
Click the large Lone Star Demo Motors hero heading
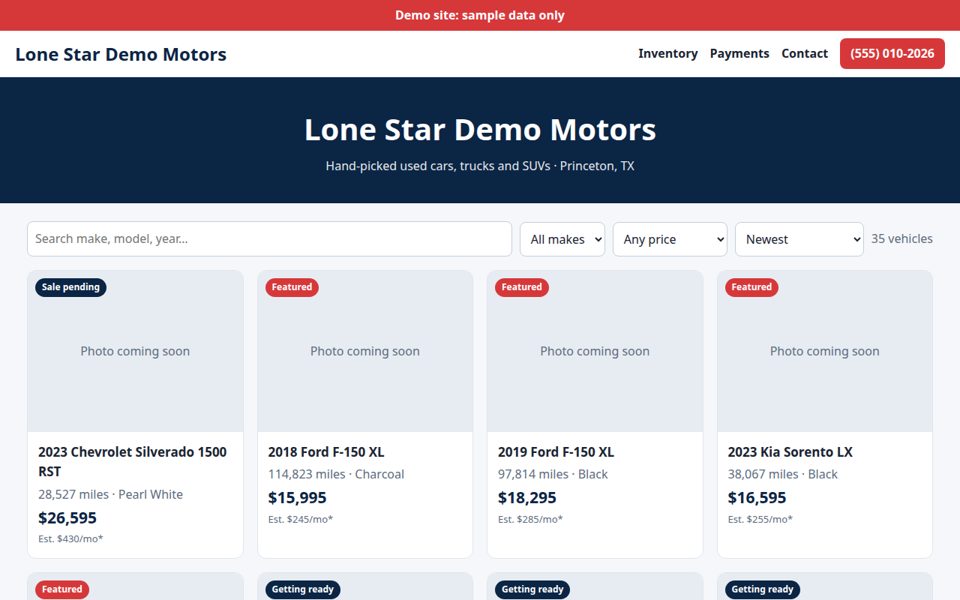pyautogui.click(x=480, y=130)
